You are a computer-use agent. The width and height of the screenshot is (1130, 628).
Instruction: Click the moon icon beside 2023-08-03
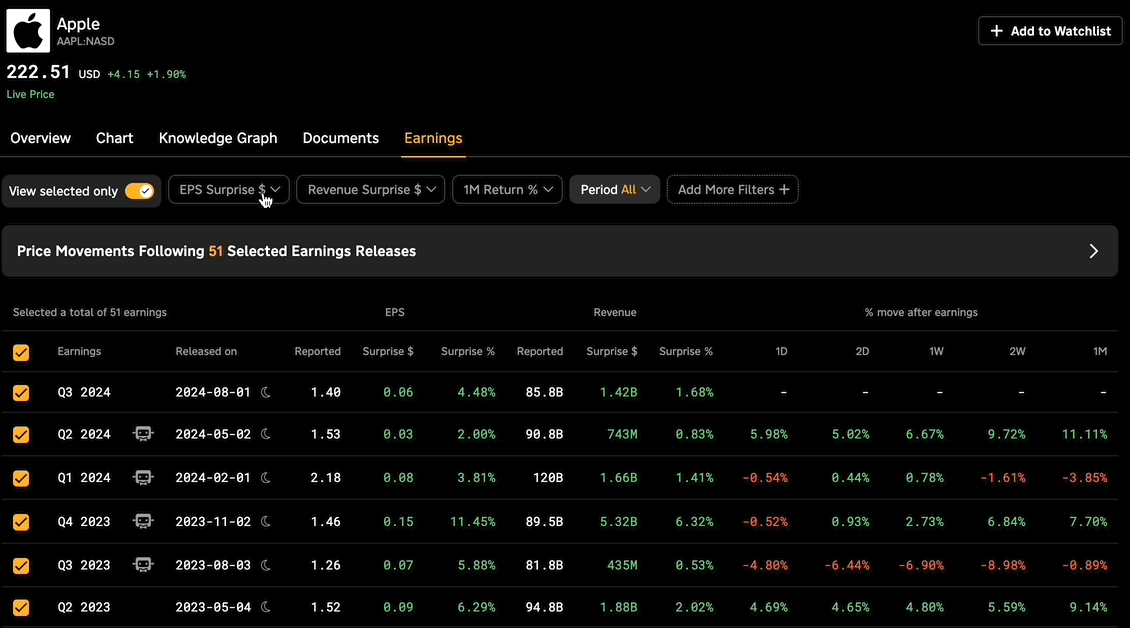266,565
